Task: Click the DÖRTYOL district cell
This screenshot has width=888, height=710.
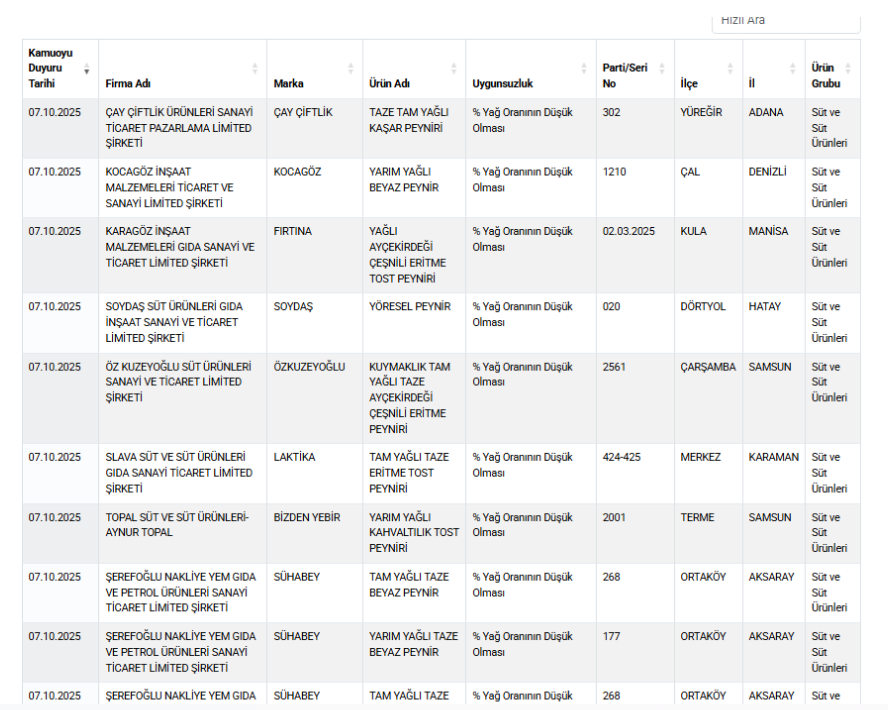Action: click(703, 307)
